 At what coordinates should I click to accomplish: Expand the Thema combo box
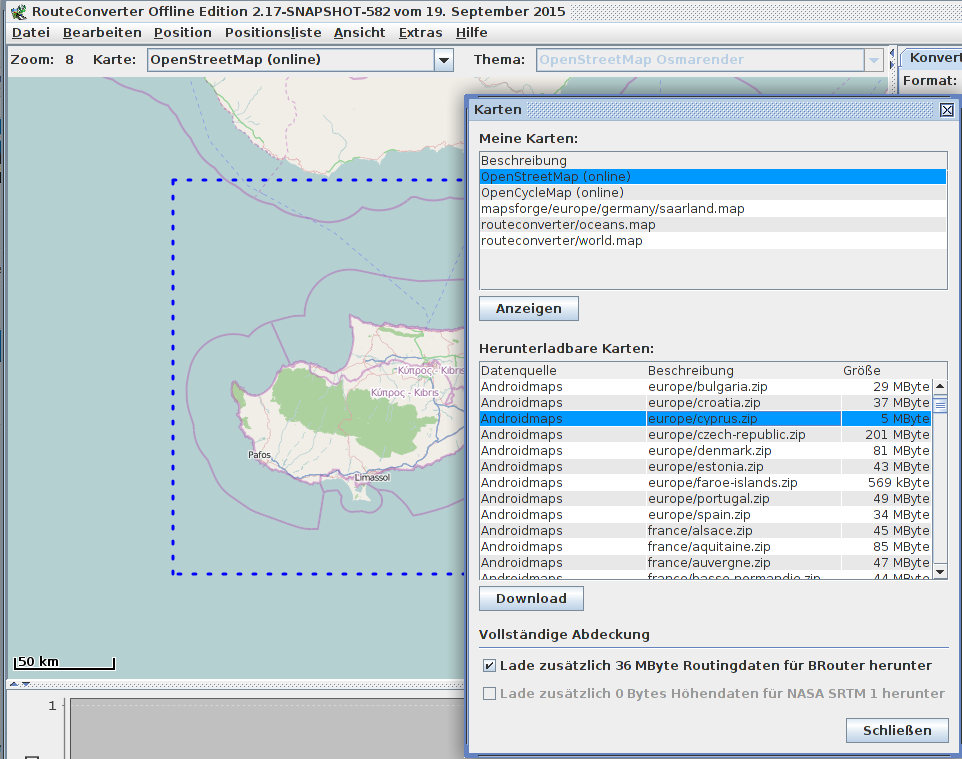pos(874,60)
